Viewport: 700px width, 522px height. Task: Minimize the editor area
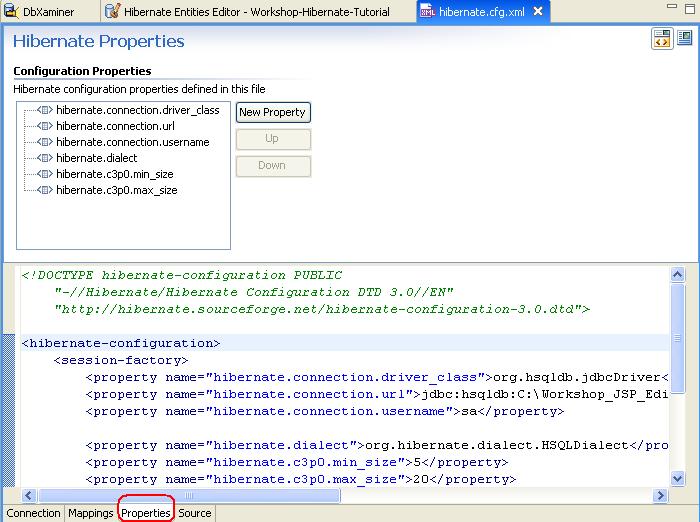click(671, 7)
